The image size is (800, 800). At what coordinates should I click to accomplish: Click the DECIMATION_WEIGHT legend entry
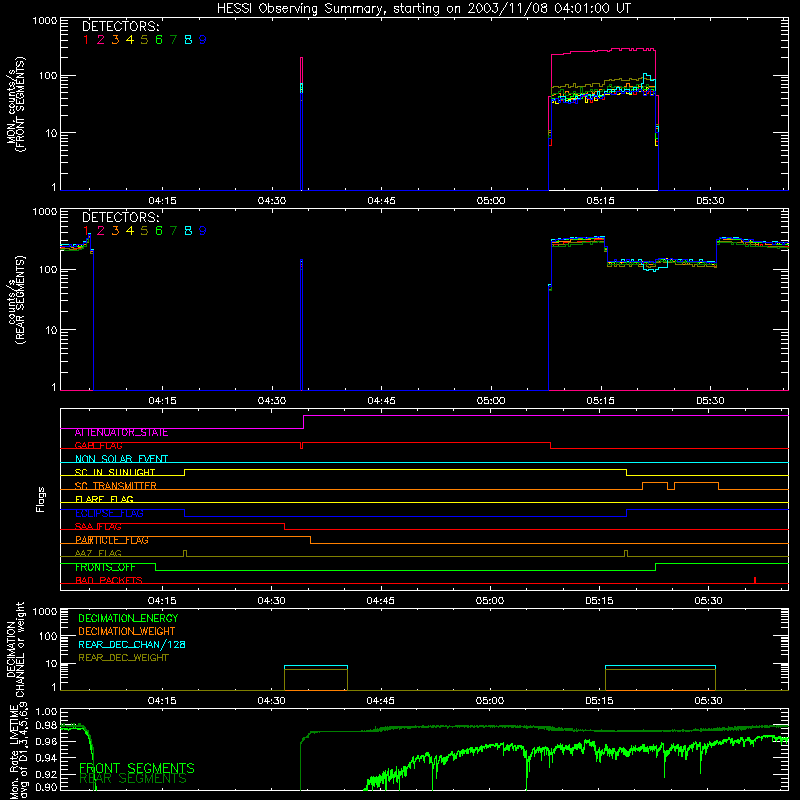127,632
